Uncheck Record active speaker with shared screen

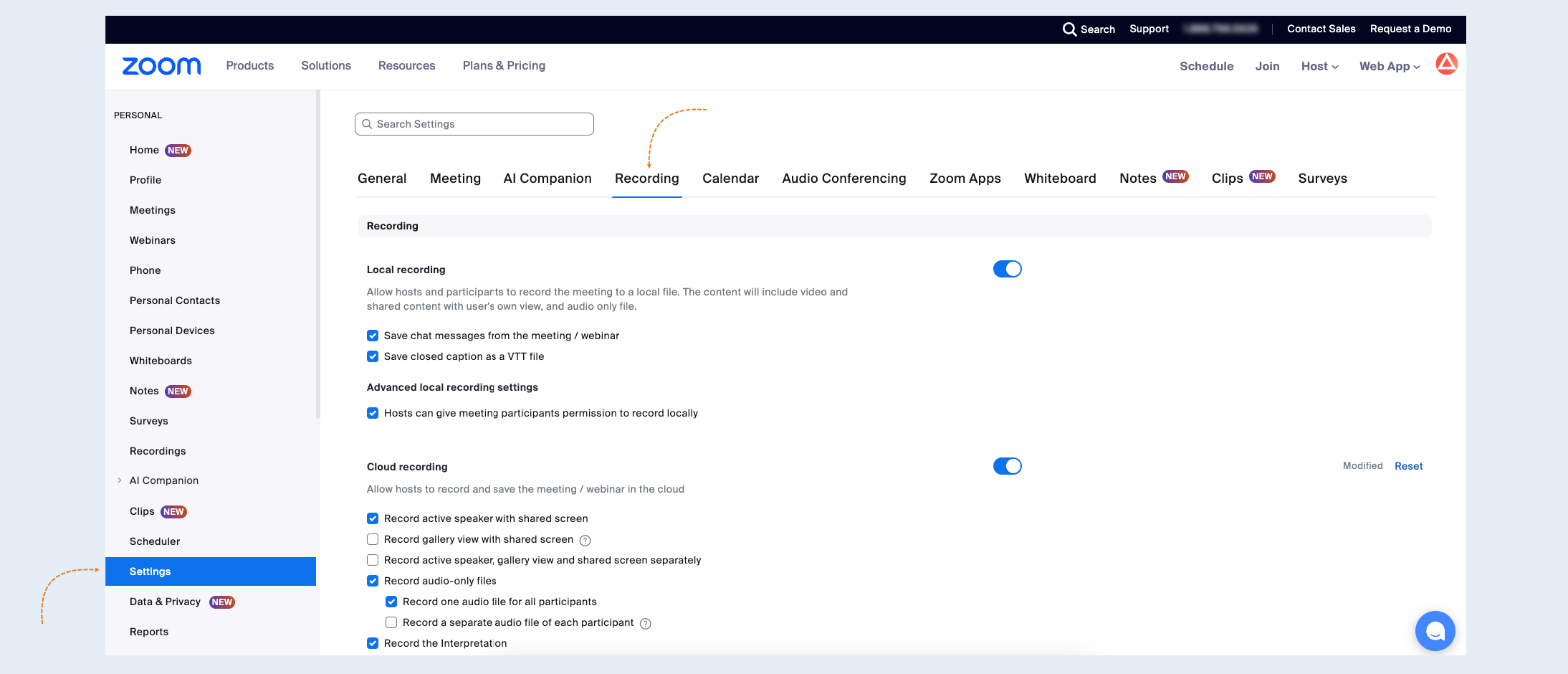(x=373, y=518)
